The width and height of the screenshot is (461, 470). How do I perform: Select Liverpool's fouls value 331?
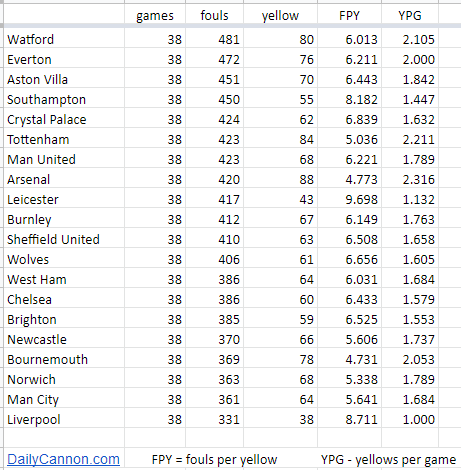click(x=214, y=419)
